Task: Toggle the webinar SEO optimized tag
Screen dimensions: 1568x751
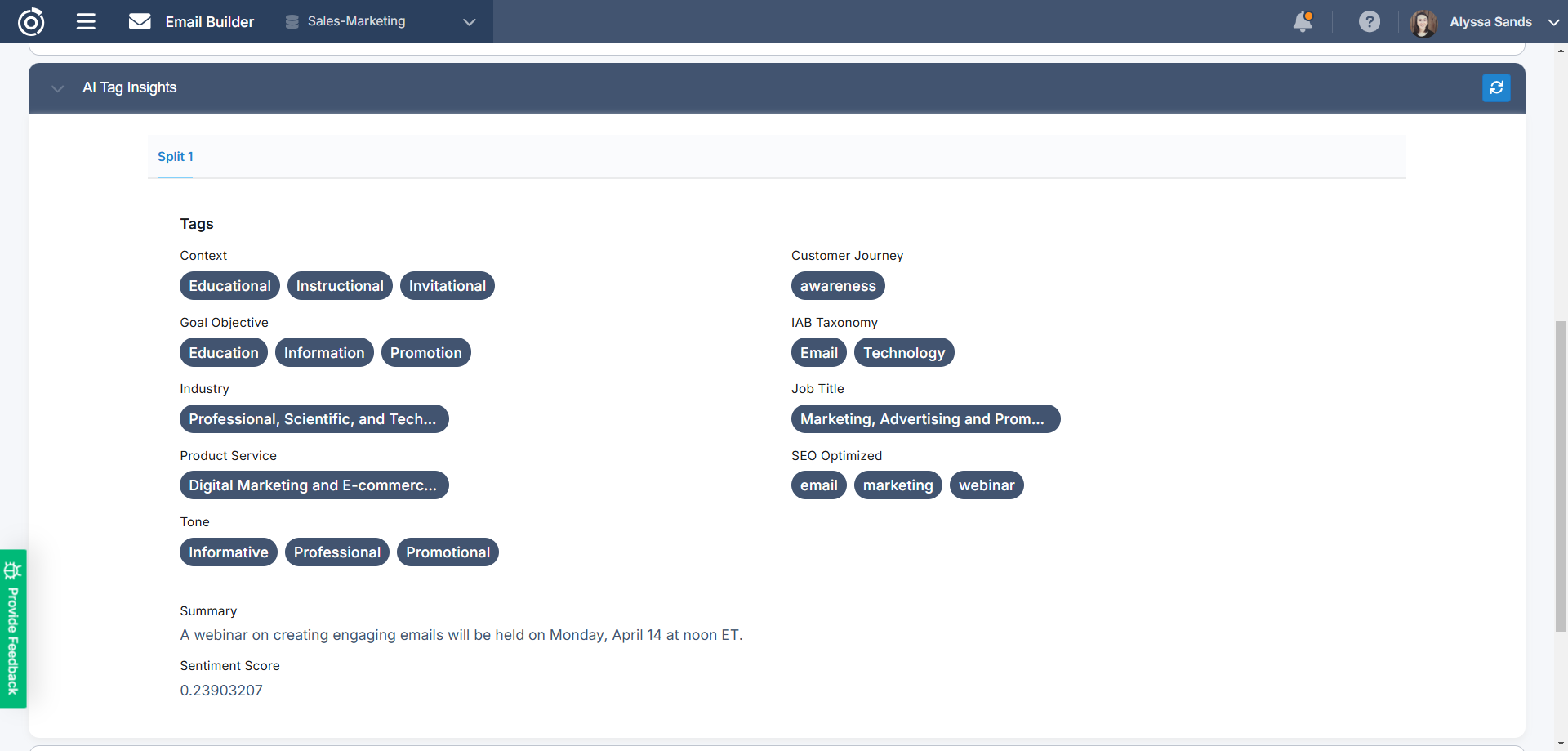Action: coord(987,485)
